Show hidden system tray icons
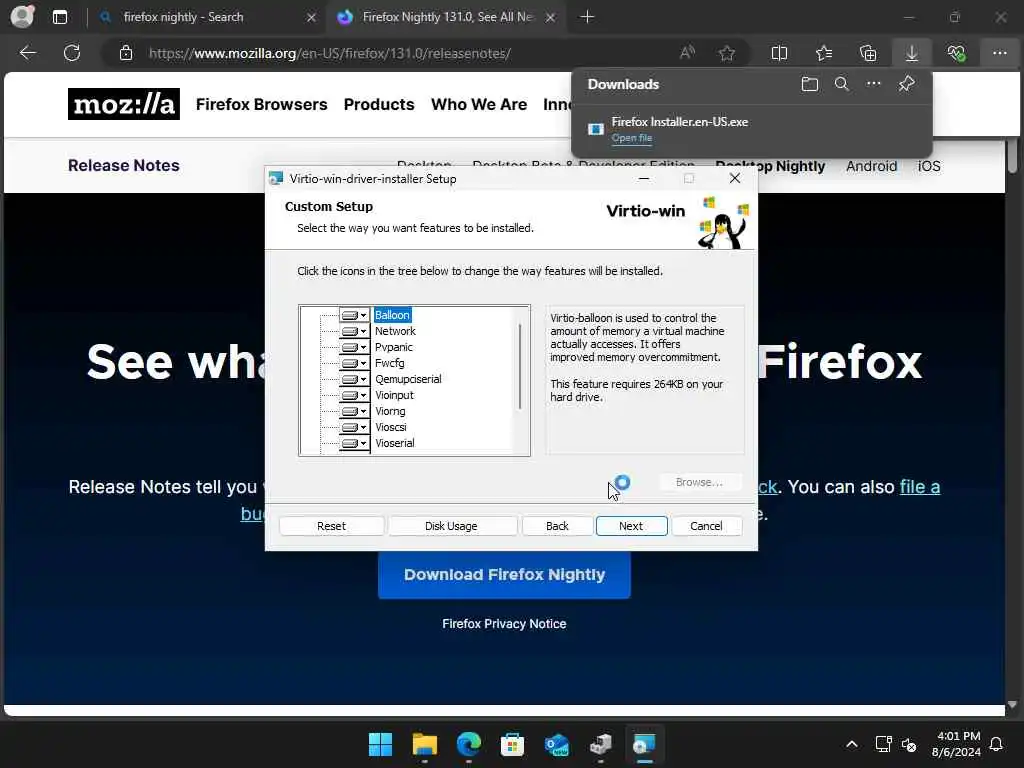 (x=852, y=744)
